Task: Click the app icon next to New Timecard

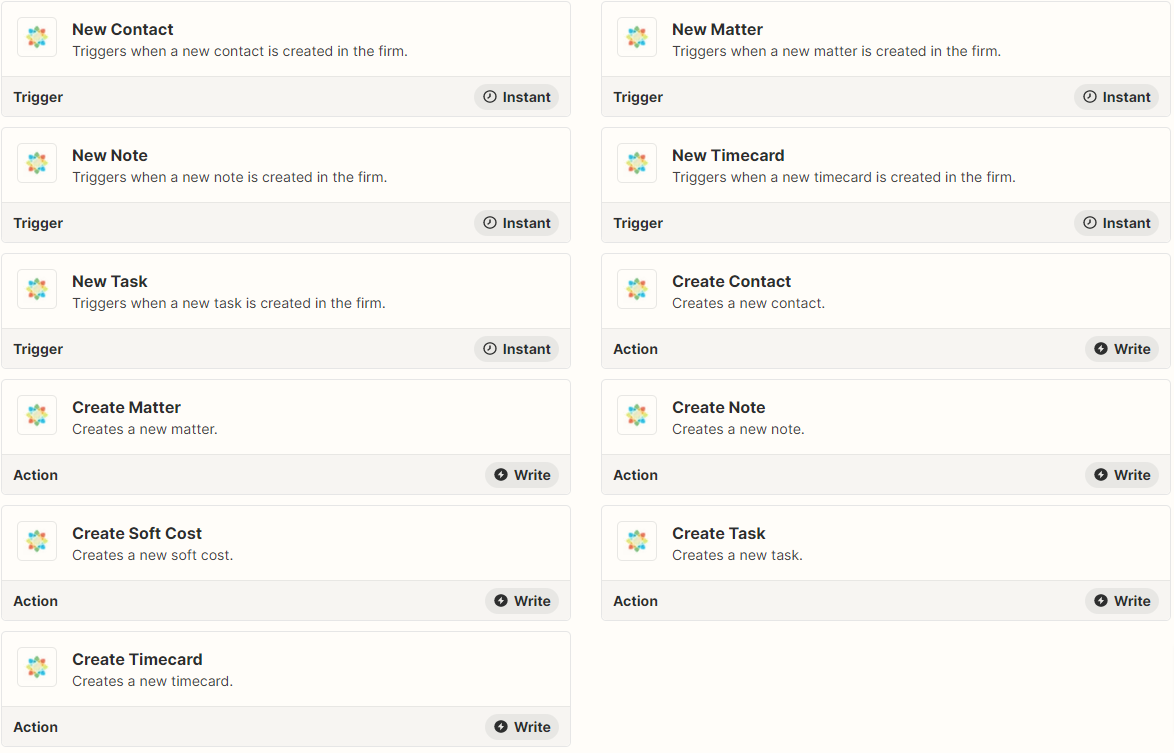Action: (x=636, y=162)
